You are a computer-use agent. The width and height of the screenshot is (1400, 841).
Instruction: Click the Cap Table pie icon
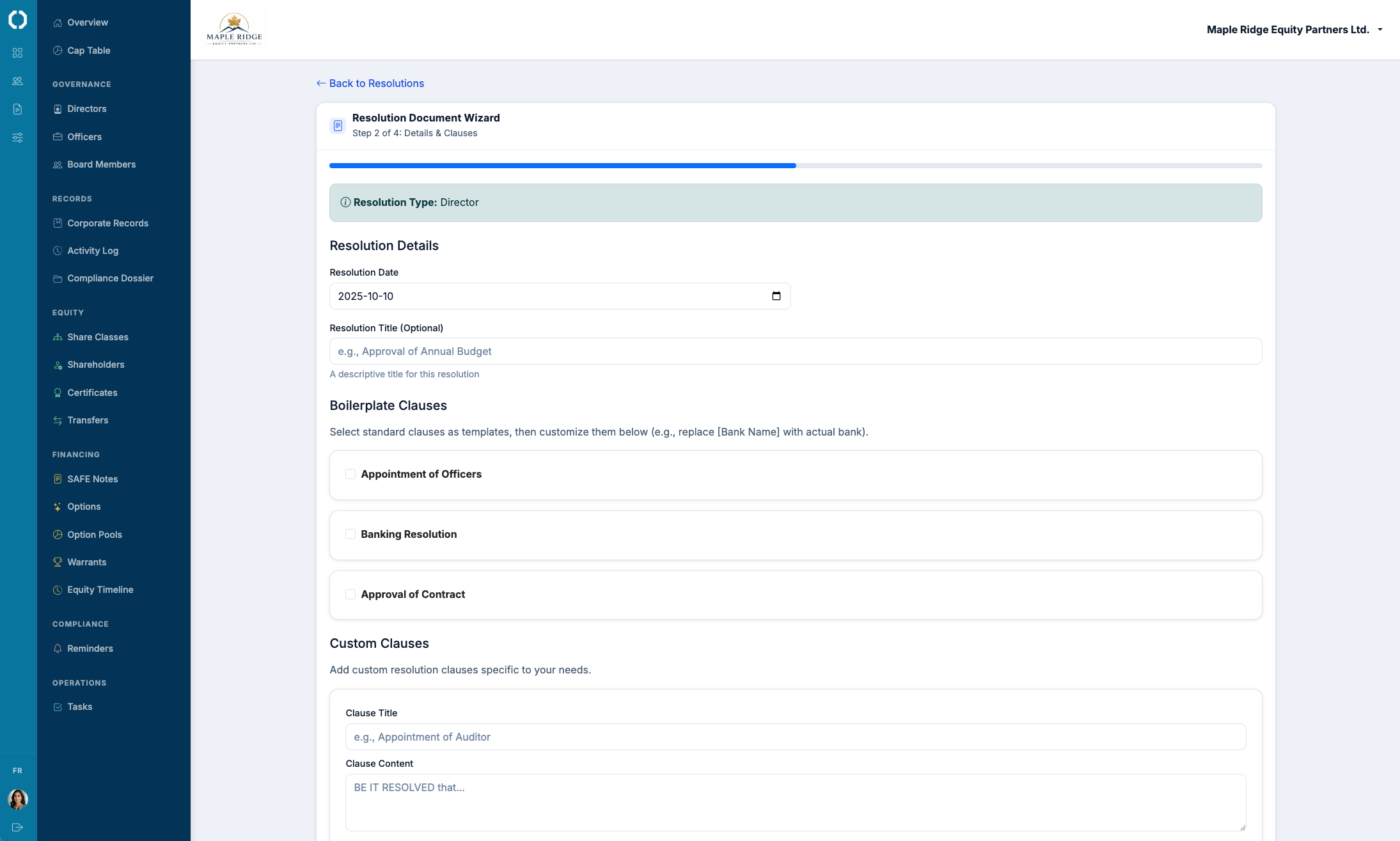click(x=58, y=51)
